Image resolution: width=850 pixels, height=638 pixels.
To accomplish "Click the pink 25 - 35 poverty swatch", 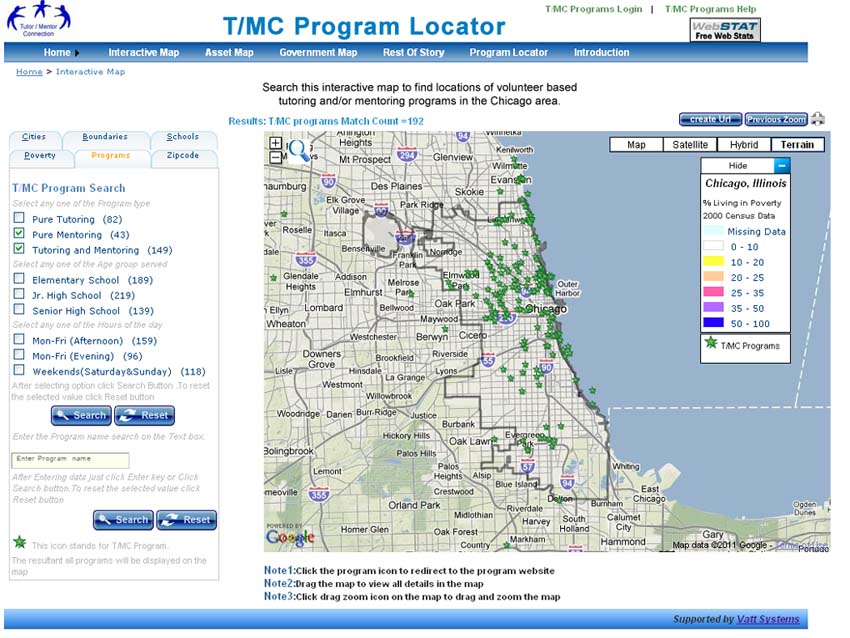I will (713, 292).
